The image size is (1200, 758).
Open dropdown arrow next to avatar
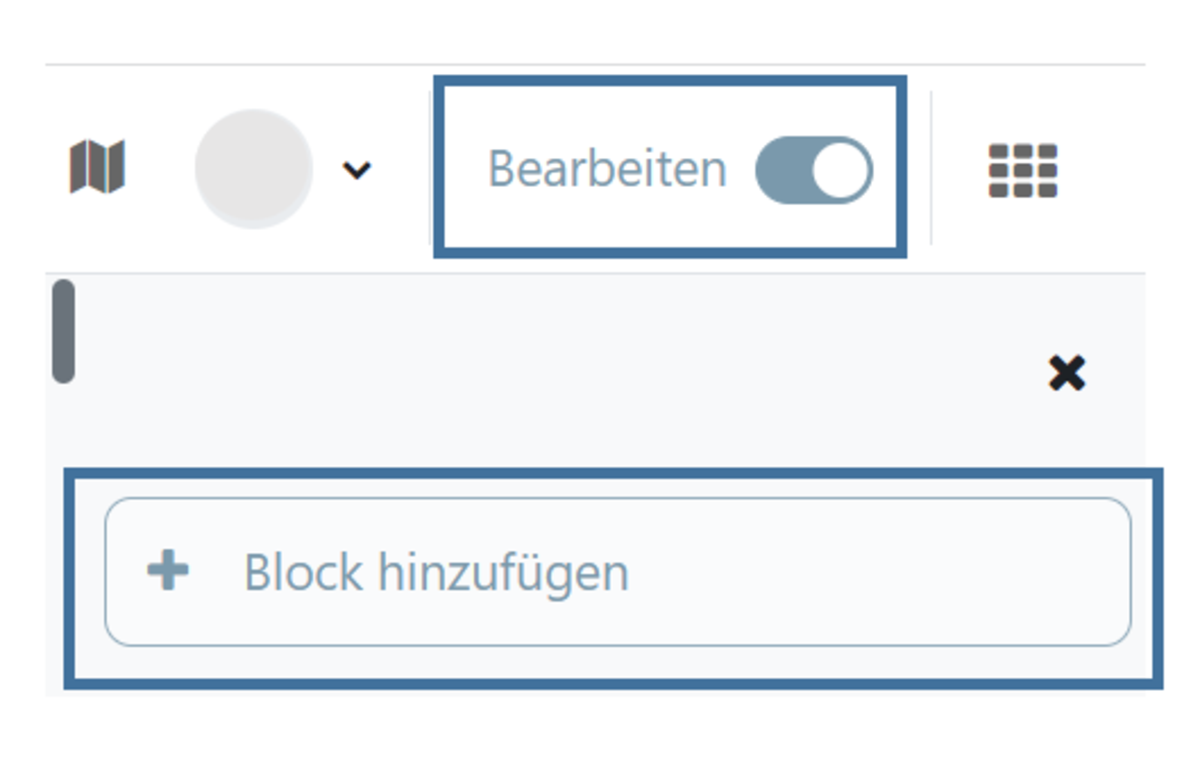(x=356, y=171)
